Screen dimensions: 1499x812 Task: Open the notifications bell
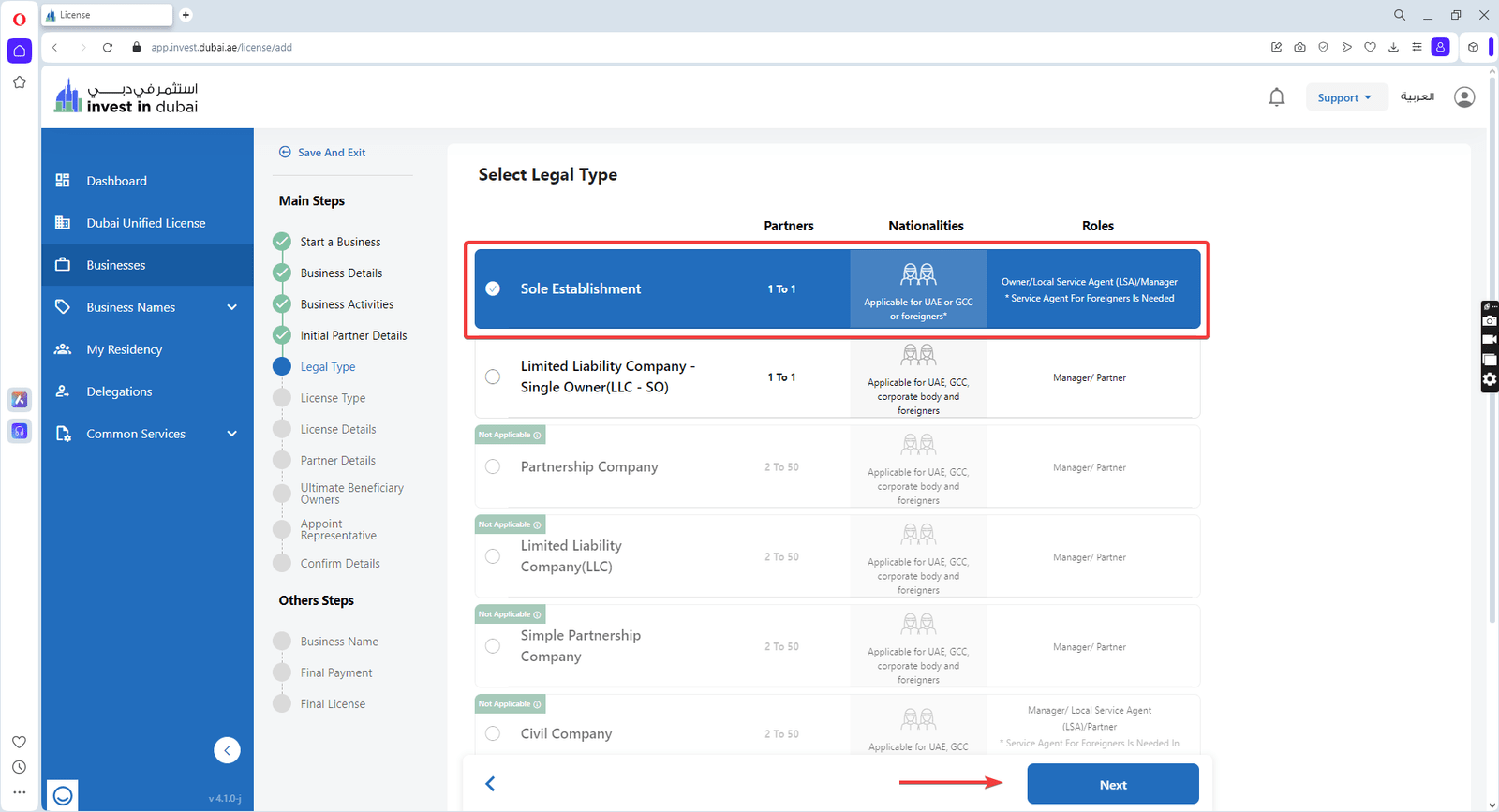1276,97
